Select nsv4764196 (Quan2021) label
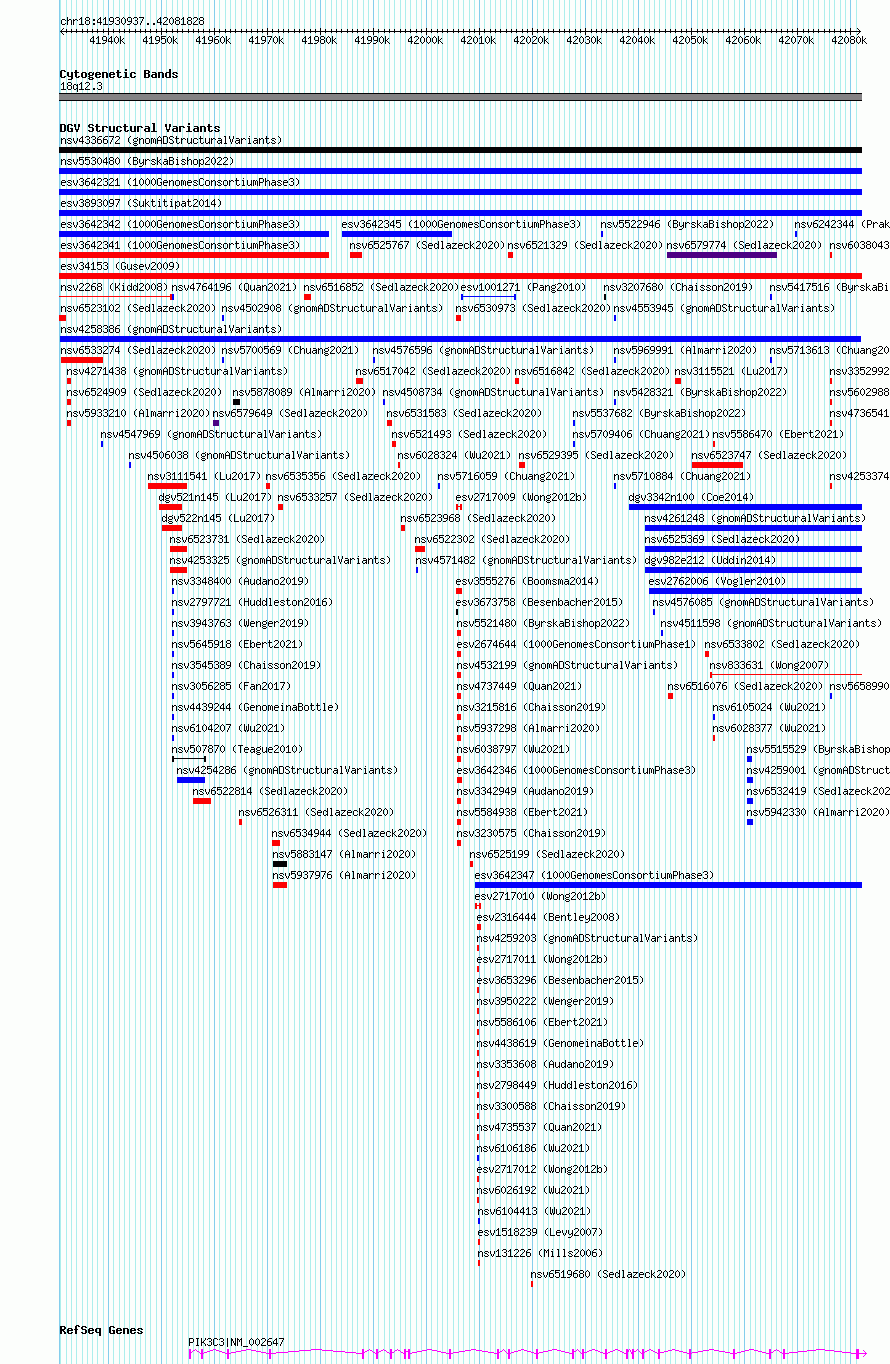 click(x=234, y=287)
